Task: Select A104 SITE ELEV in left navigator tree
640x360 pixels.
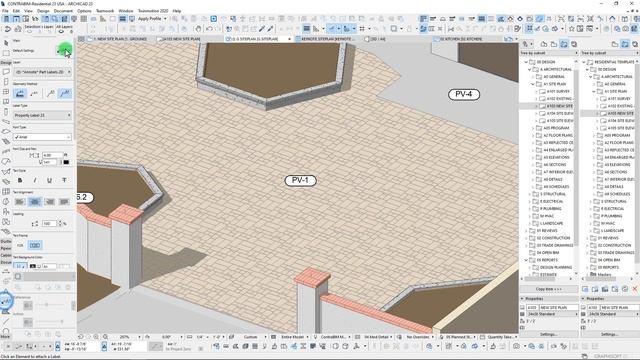Action: pyautogui.click(x=561, y=113)
